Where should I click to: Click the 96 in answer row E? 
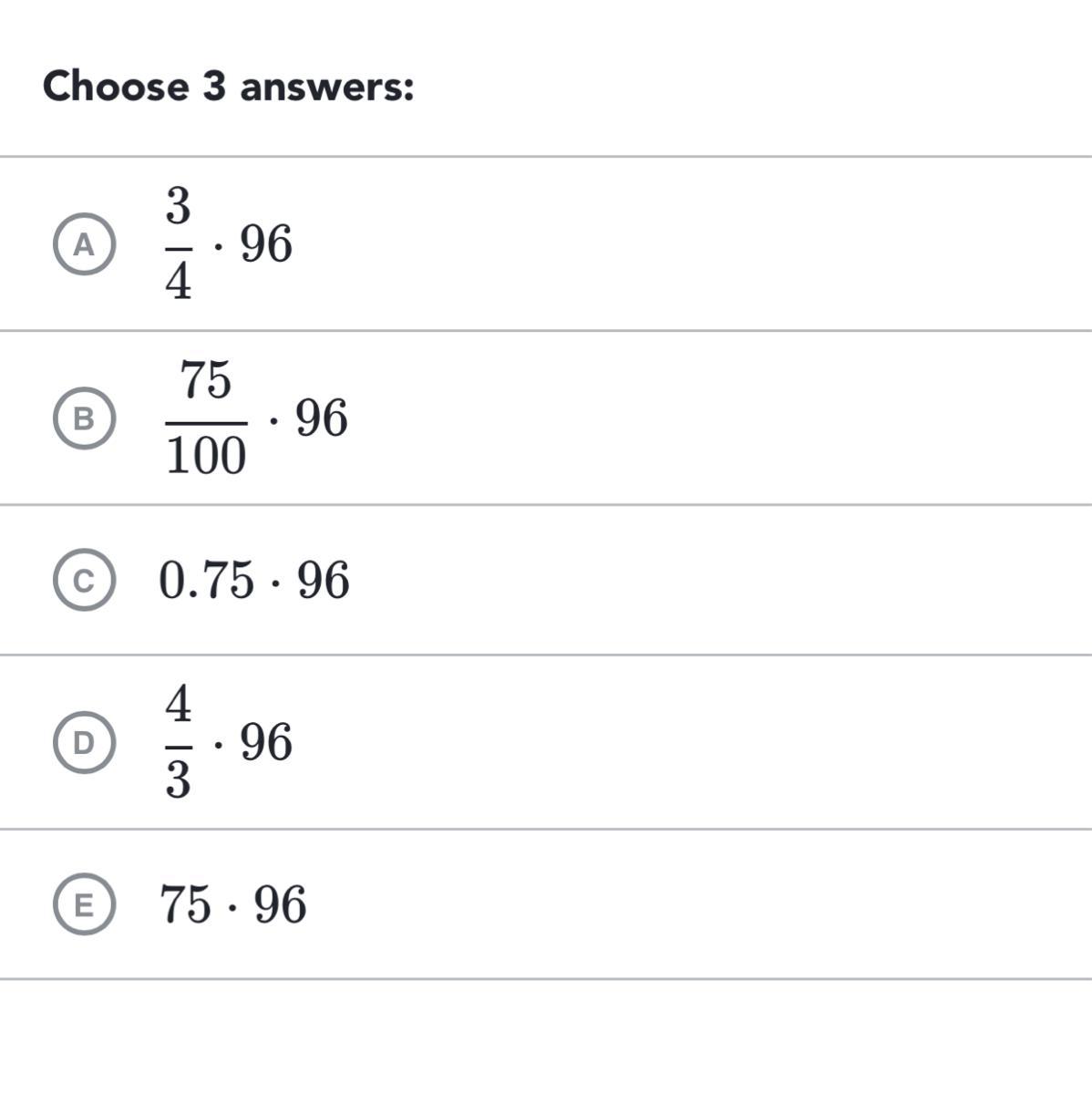click(280, 904)
